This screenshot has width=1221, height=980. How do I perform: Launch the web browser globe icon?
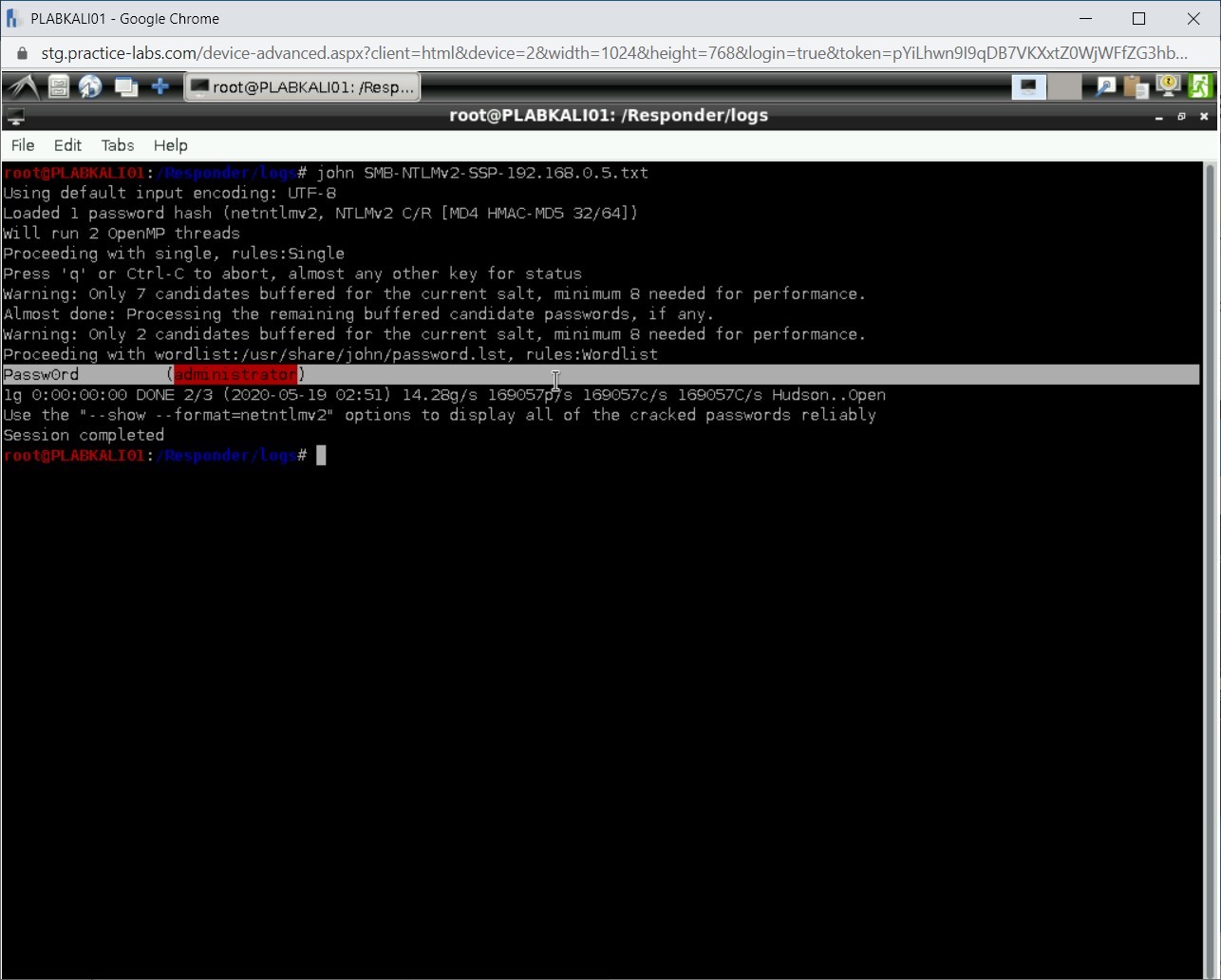(90, 86)
